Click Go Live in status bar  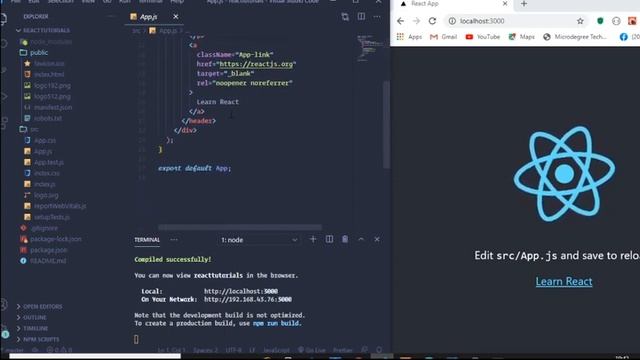pyautogui.click(x=311, y=350)
